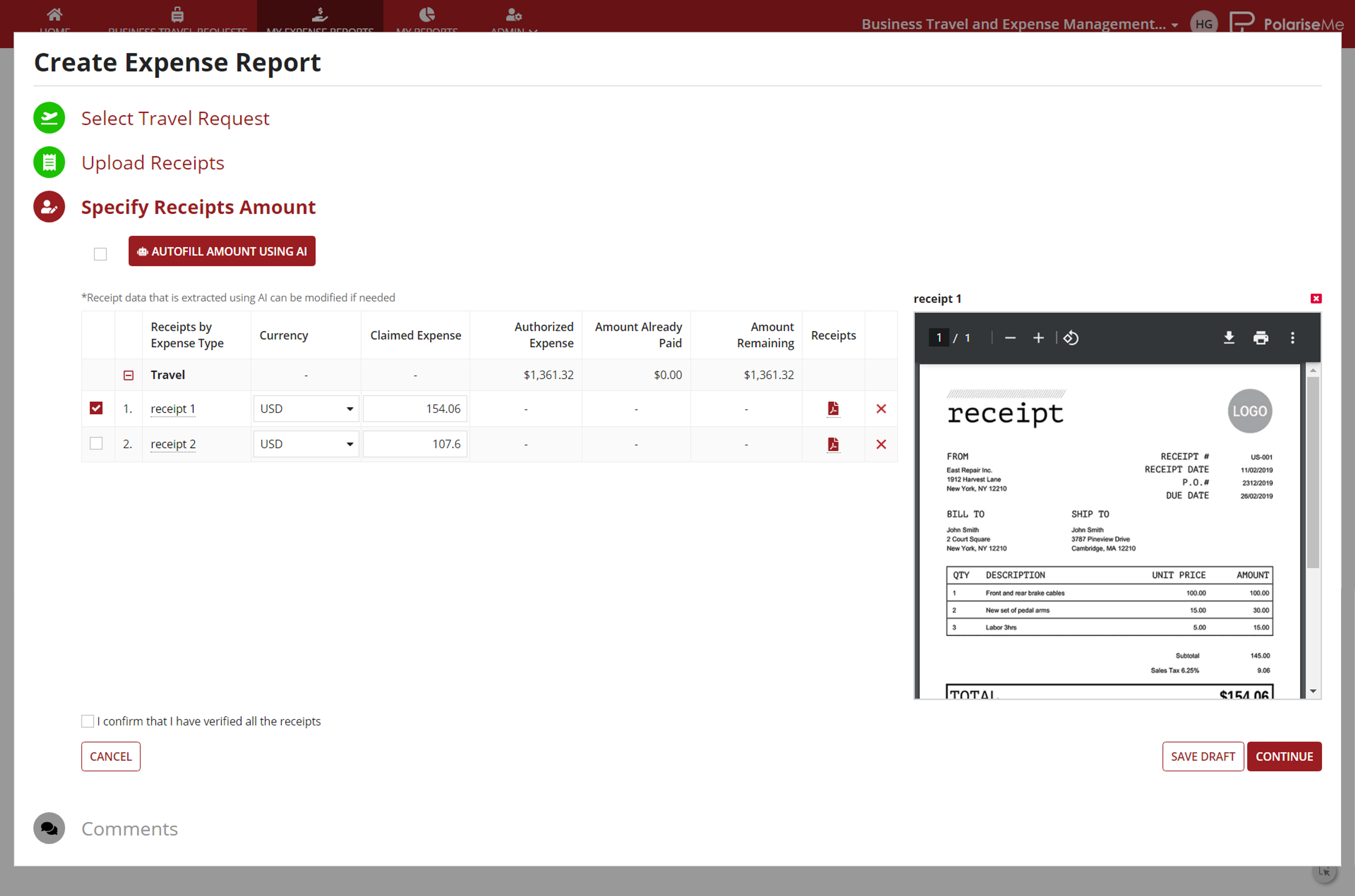
Task: Go to the Select Travel Request step icon
Action: click(49, 118)
